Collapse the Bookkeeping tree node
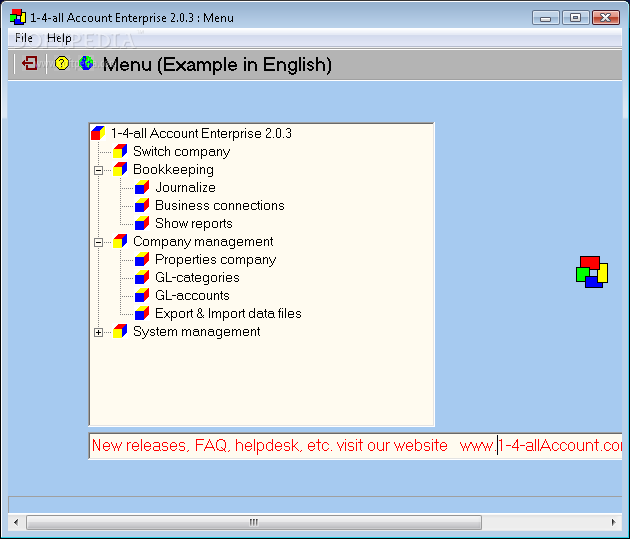The height and width of the screenshot is (539, 630). [x=98, y=170]
